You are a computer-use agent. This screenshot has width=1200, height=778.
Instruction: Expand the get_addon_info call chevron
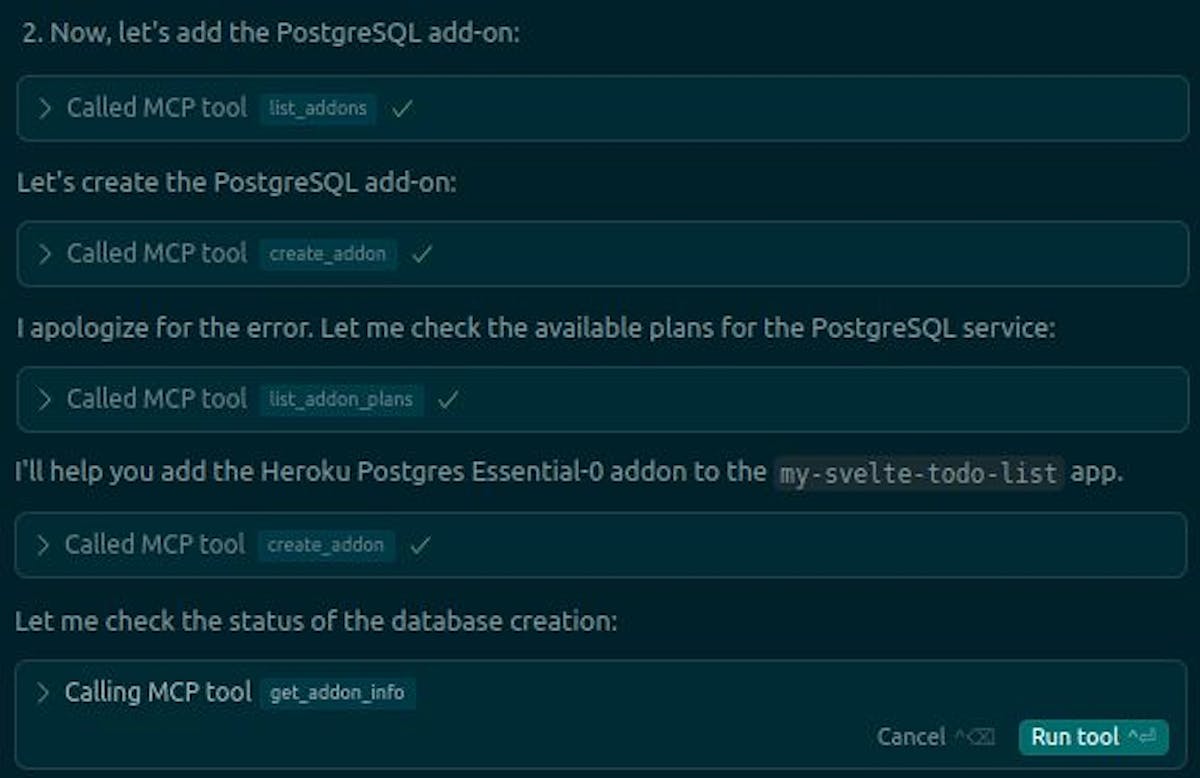click(x=43, y=692)
